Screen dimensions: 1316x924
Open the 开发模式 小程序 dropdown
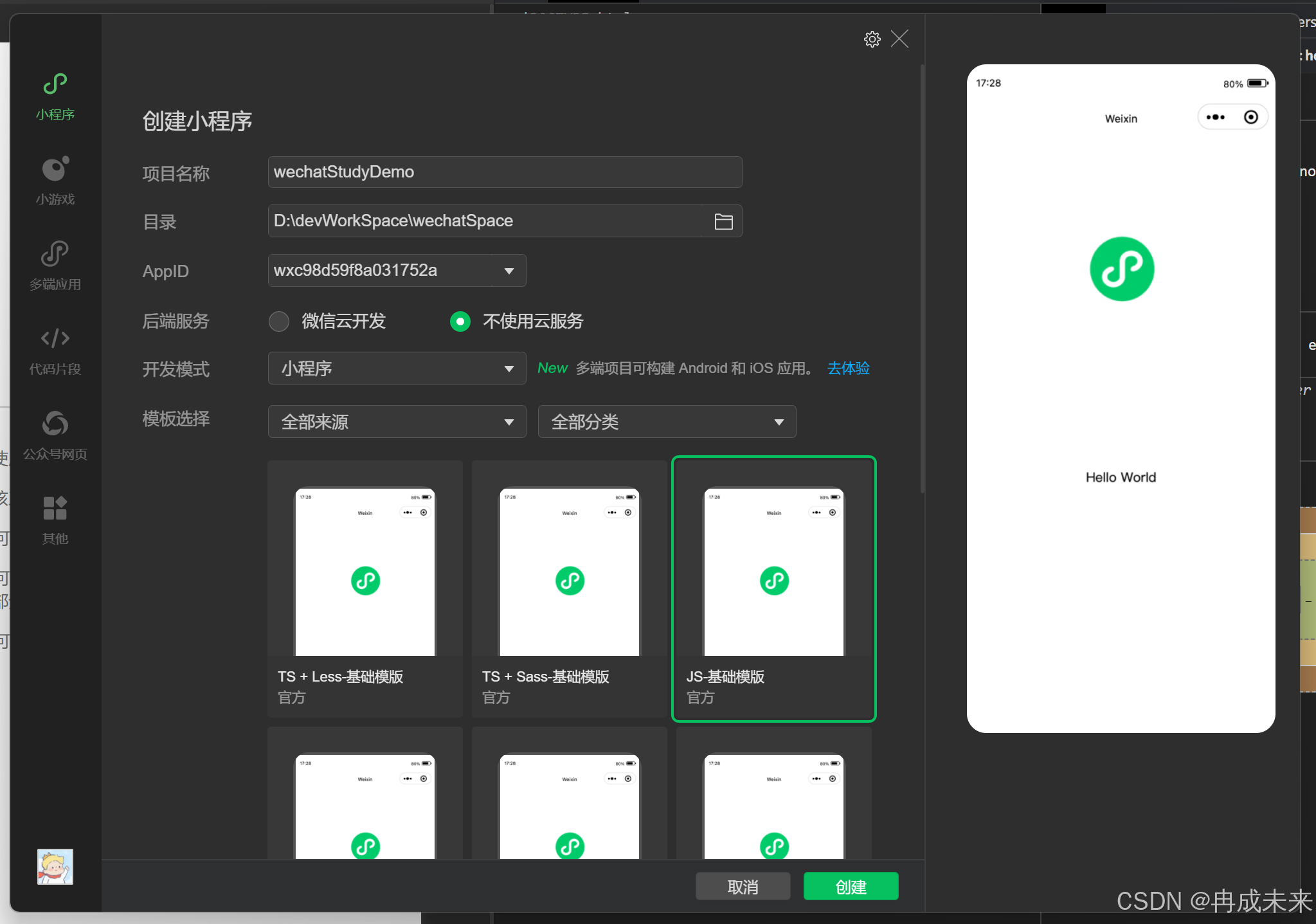[397, 368]
